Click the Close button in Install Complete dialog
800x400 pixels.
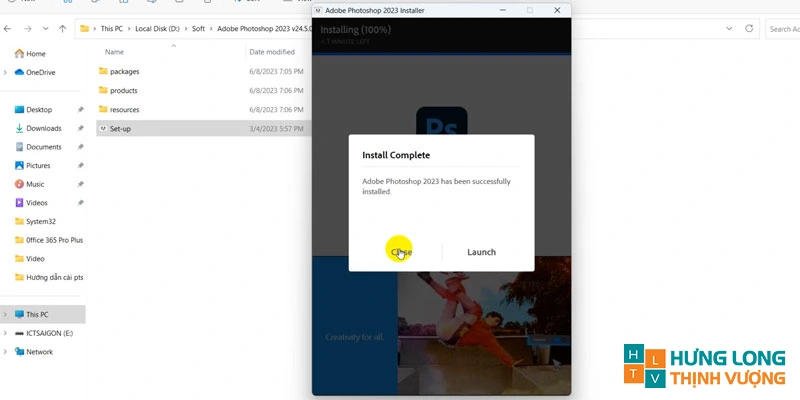(401, 252)
